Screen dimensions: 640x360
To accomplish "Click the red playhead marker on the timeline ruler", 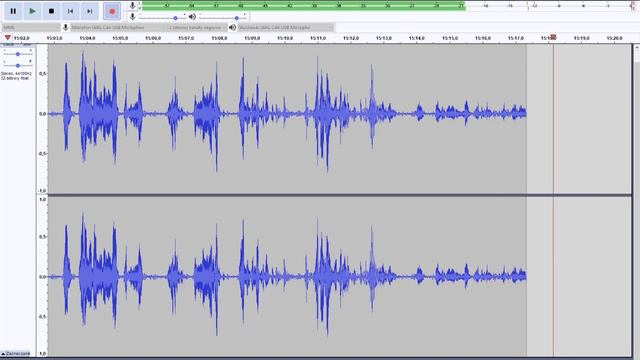I will [x=553, y=38].
